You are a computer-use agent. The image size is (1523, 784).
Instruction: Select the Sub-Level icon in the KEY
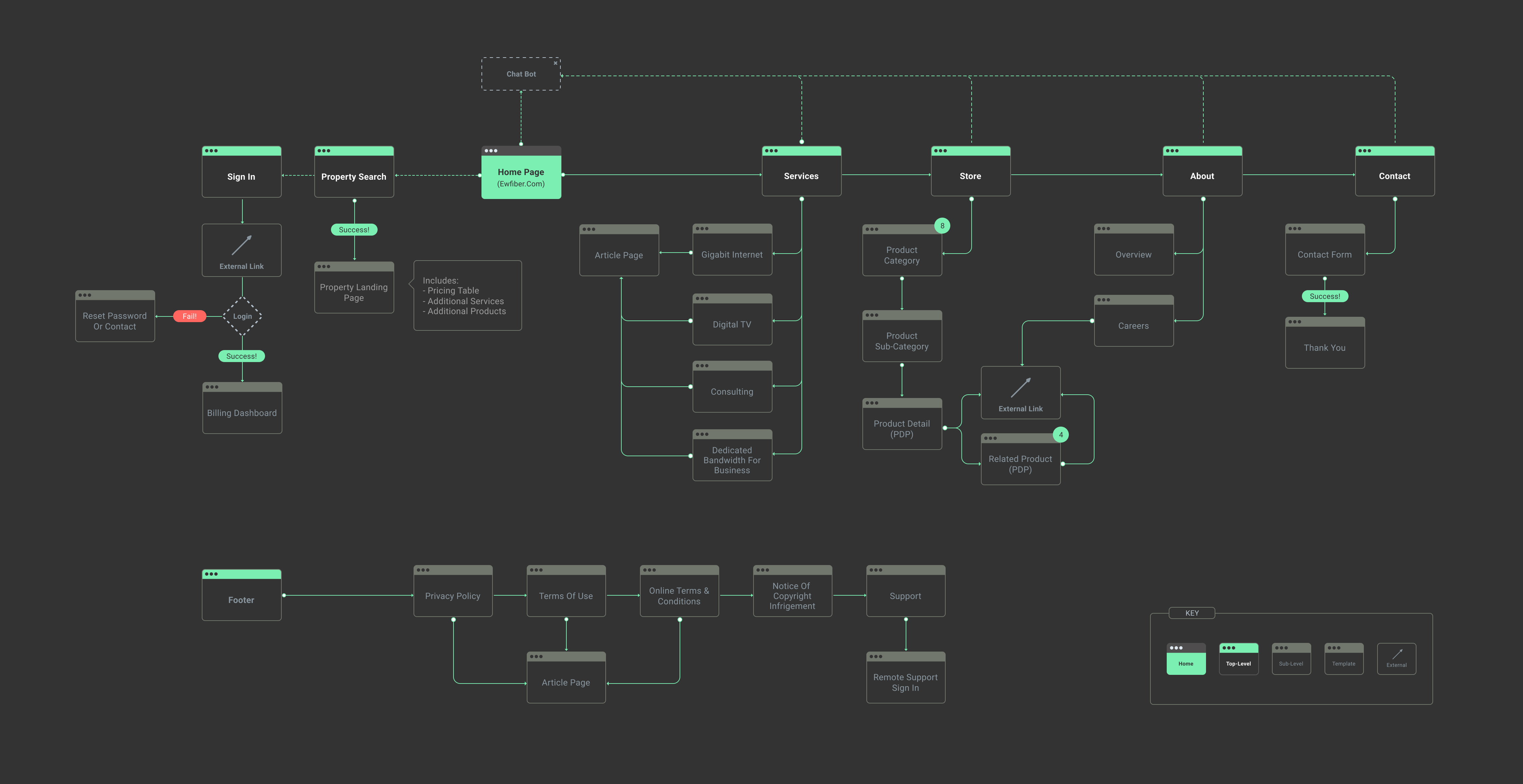[1291, 658]
